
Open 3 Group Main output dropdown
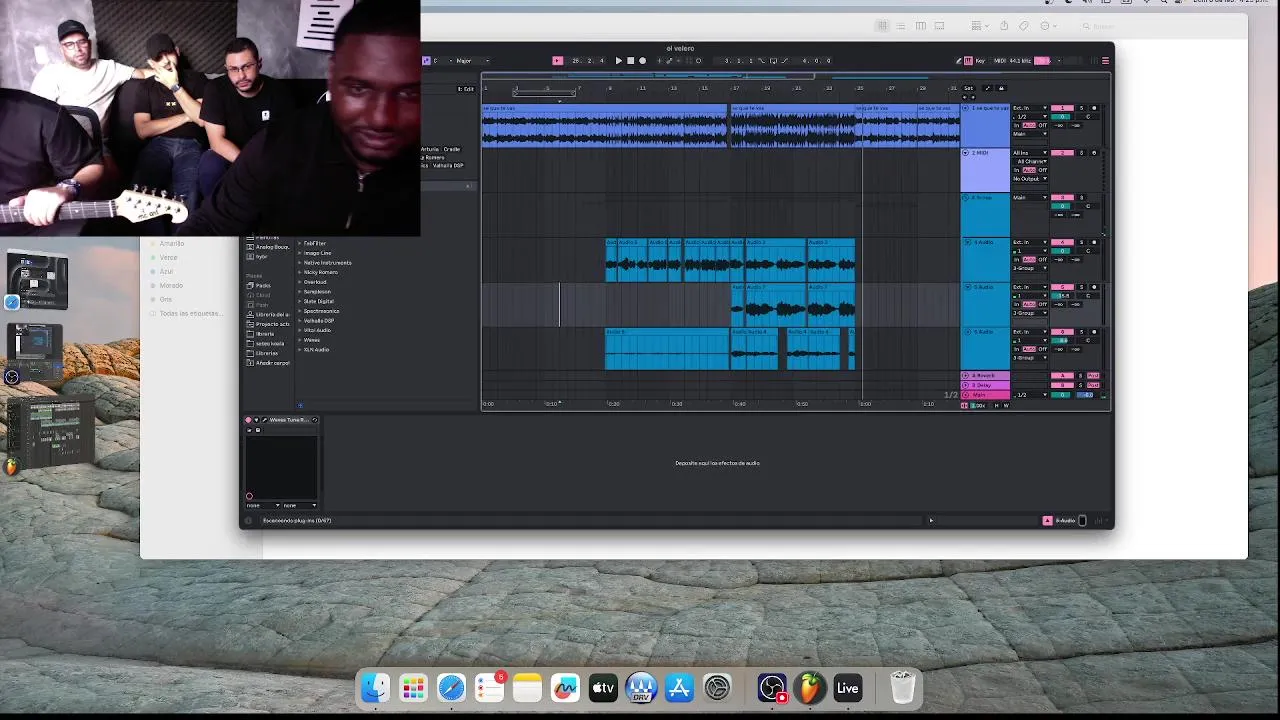coord(1030,198)
